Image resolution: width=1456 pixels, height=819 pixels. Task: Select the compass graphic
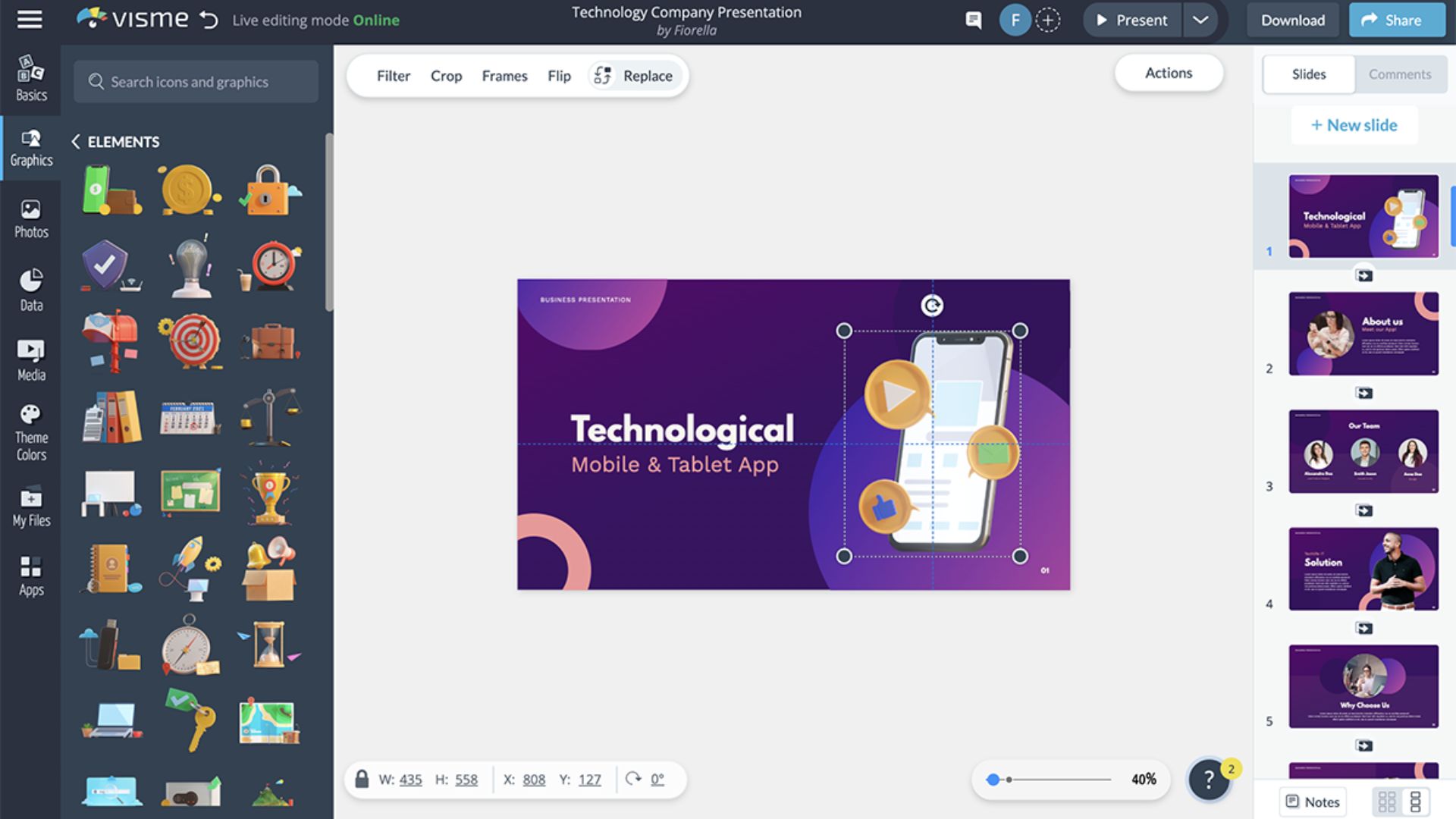(190, 645)
